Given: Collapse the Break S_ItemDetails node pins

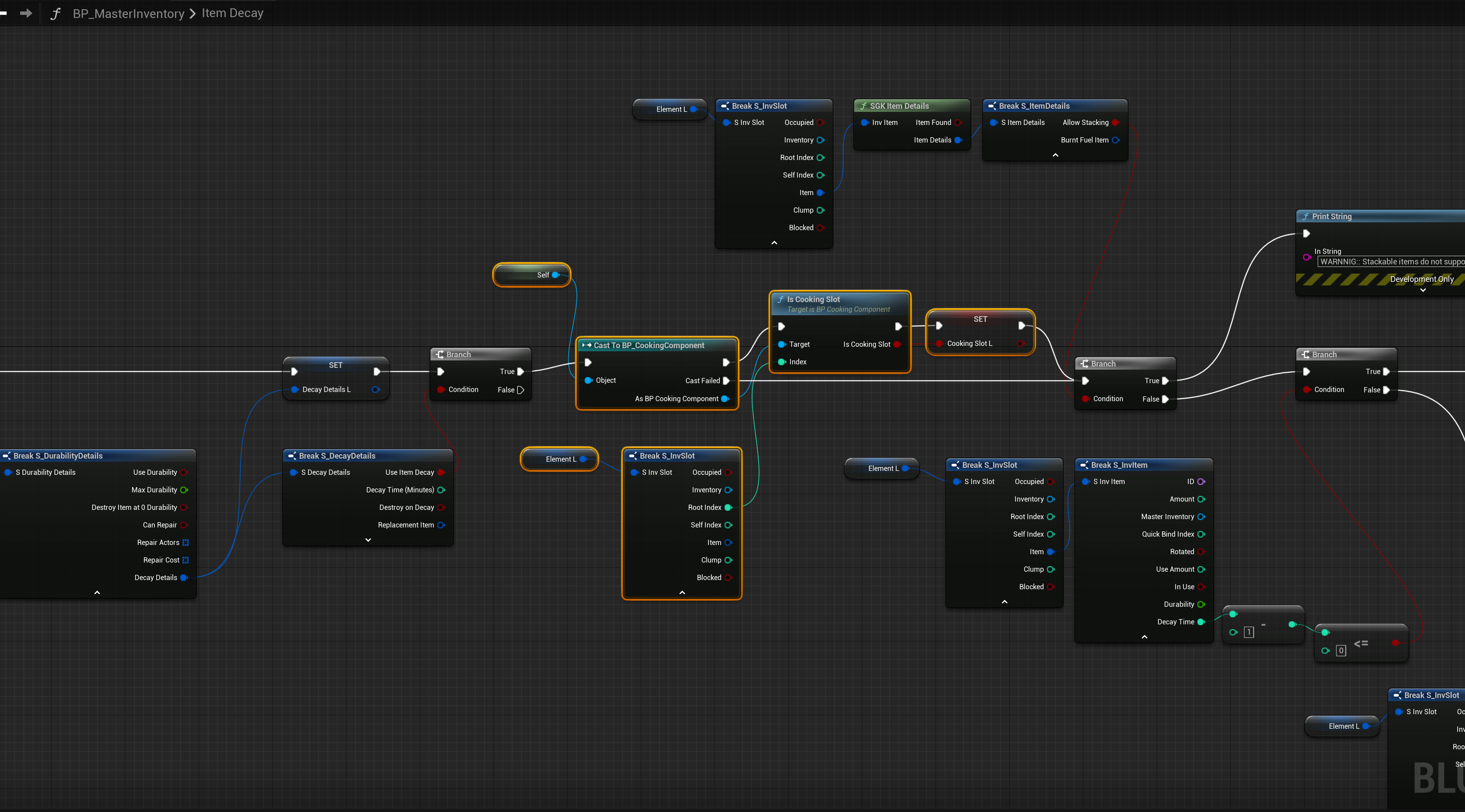Looking at the screenshot, I should pyautogui.click(x=1055, y=155).
